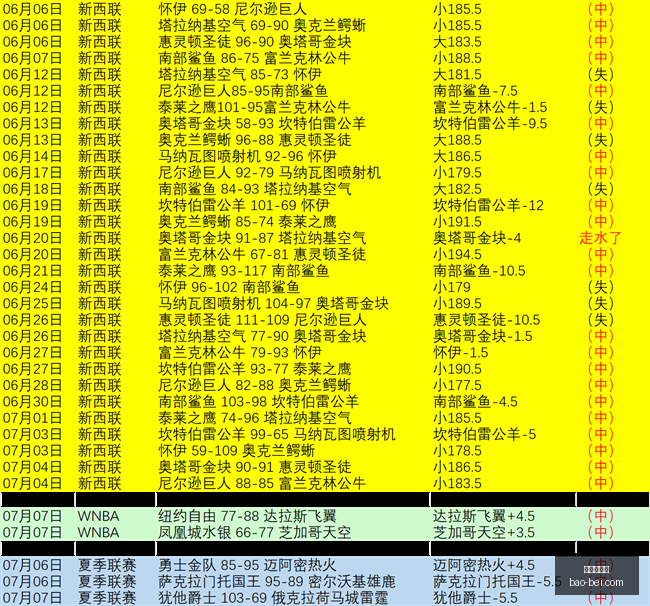650x606 pixels.
Task: Select 惠灵顿圣徒 96-90 奥塔哥金块 match cell
Action: 255,42
